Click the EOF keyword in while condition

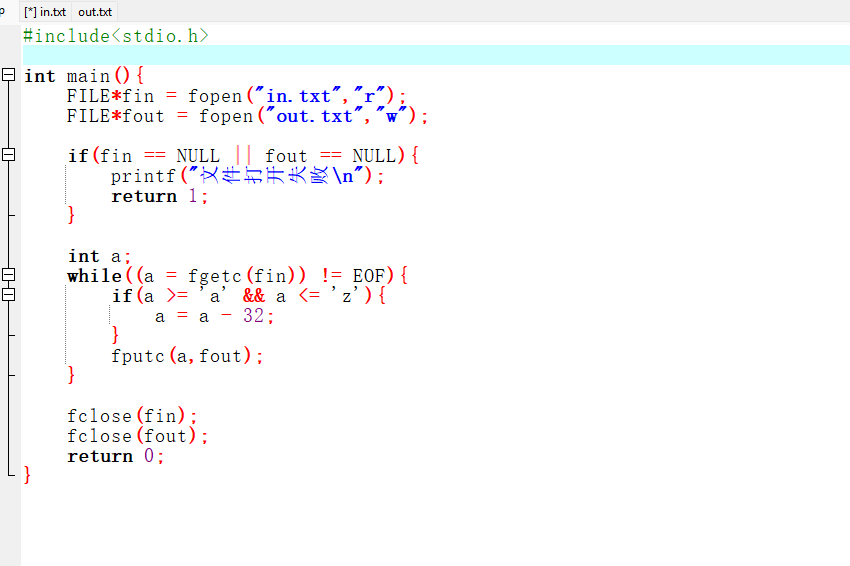(x=369, y=276)
